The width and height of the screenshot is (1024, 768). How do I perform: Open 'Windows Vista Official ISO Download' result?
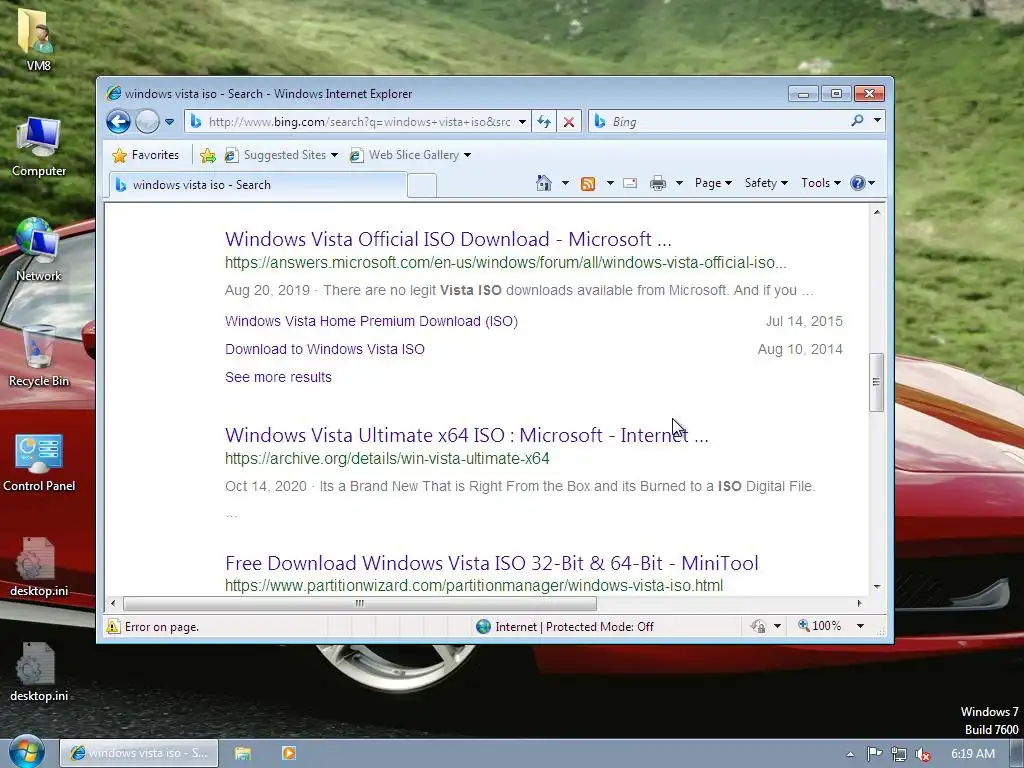pos(448,239)
